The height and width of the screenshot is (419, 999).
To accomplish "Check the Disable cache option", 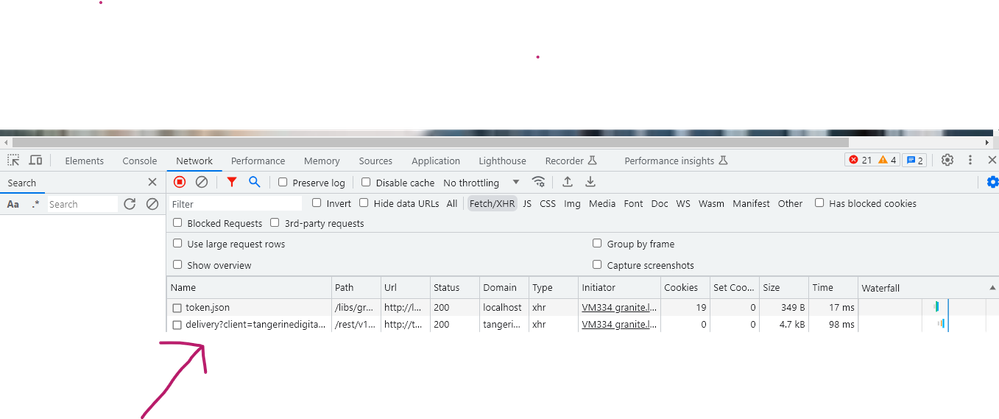I will coord(366,183).
